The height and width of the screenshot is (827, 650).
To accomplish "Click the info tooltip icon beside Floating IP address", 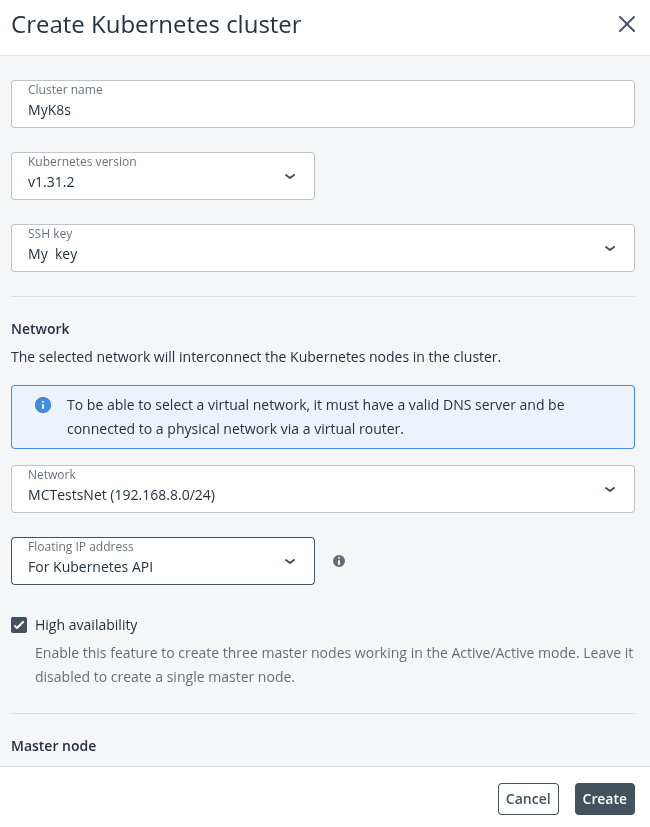I will pyautogui.click(x=339, y=561).
